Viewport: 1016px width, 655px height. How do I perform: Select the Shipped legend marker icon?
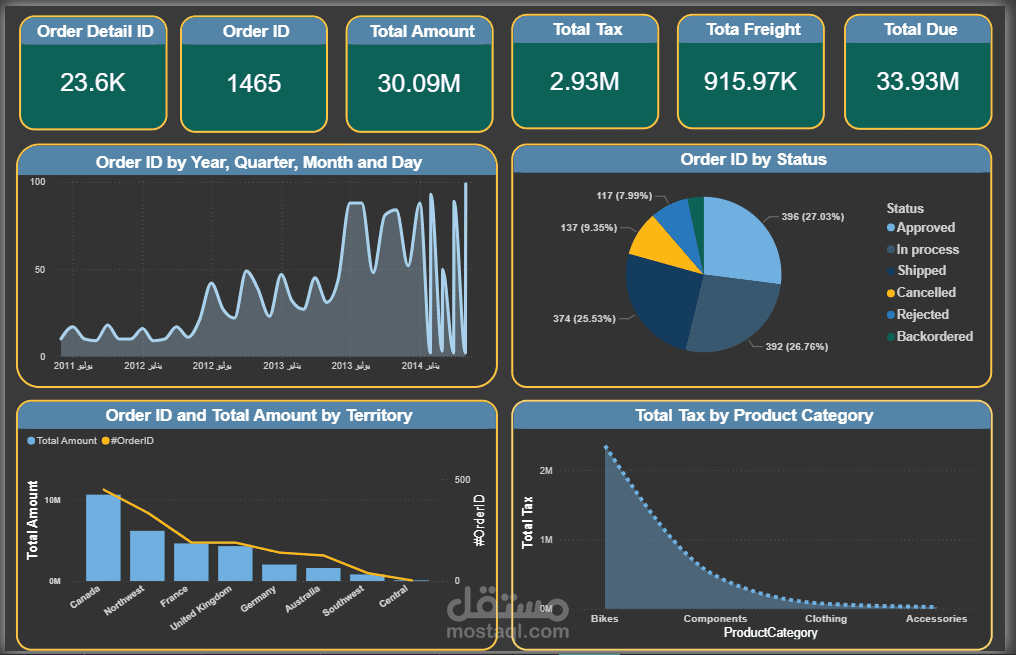tap(890, 270)
